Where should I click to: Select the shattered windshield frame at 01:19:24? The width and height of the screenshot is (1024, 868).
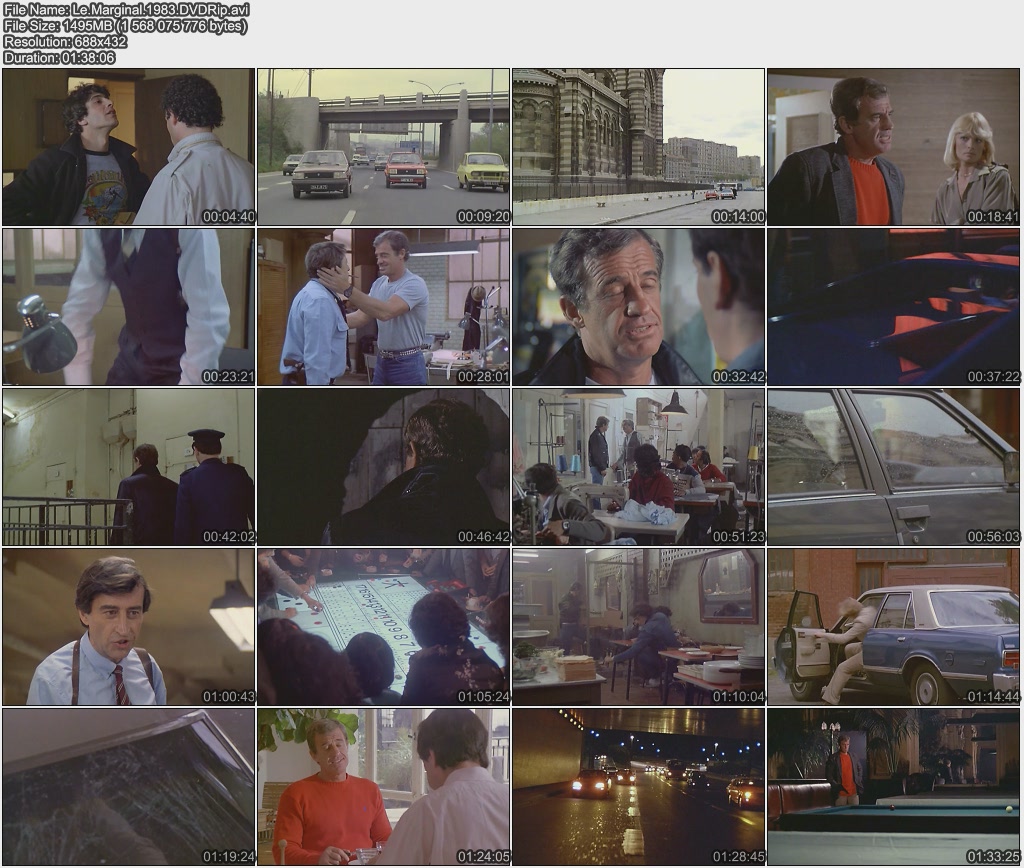tap(129, 787)
